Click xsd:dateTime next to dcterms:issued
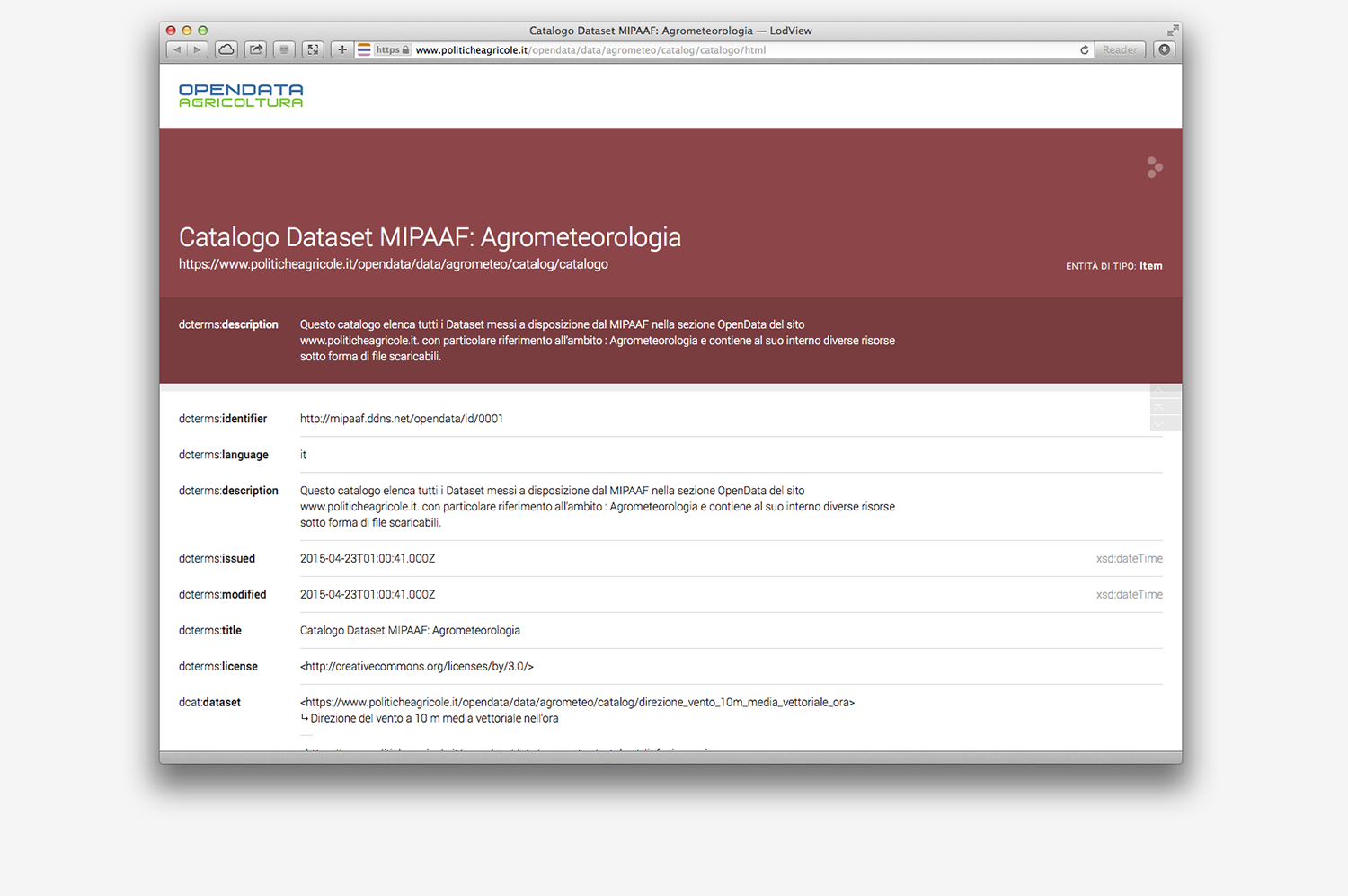The height and width of the screenshot is (896, 1348). pos(1130,559)
